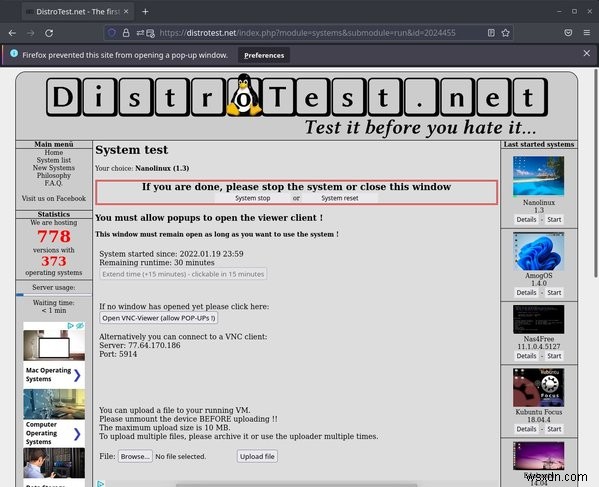
Task: Start Nas4Free from sidebar
Action: pos(554,356)
